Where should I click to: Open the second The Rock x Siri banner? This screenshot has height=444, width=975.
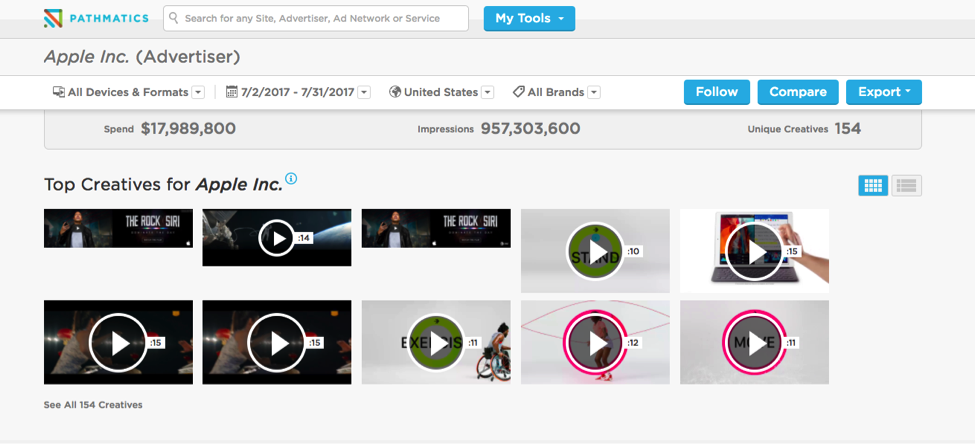click(436, 228)
